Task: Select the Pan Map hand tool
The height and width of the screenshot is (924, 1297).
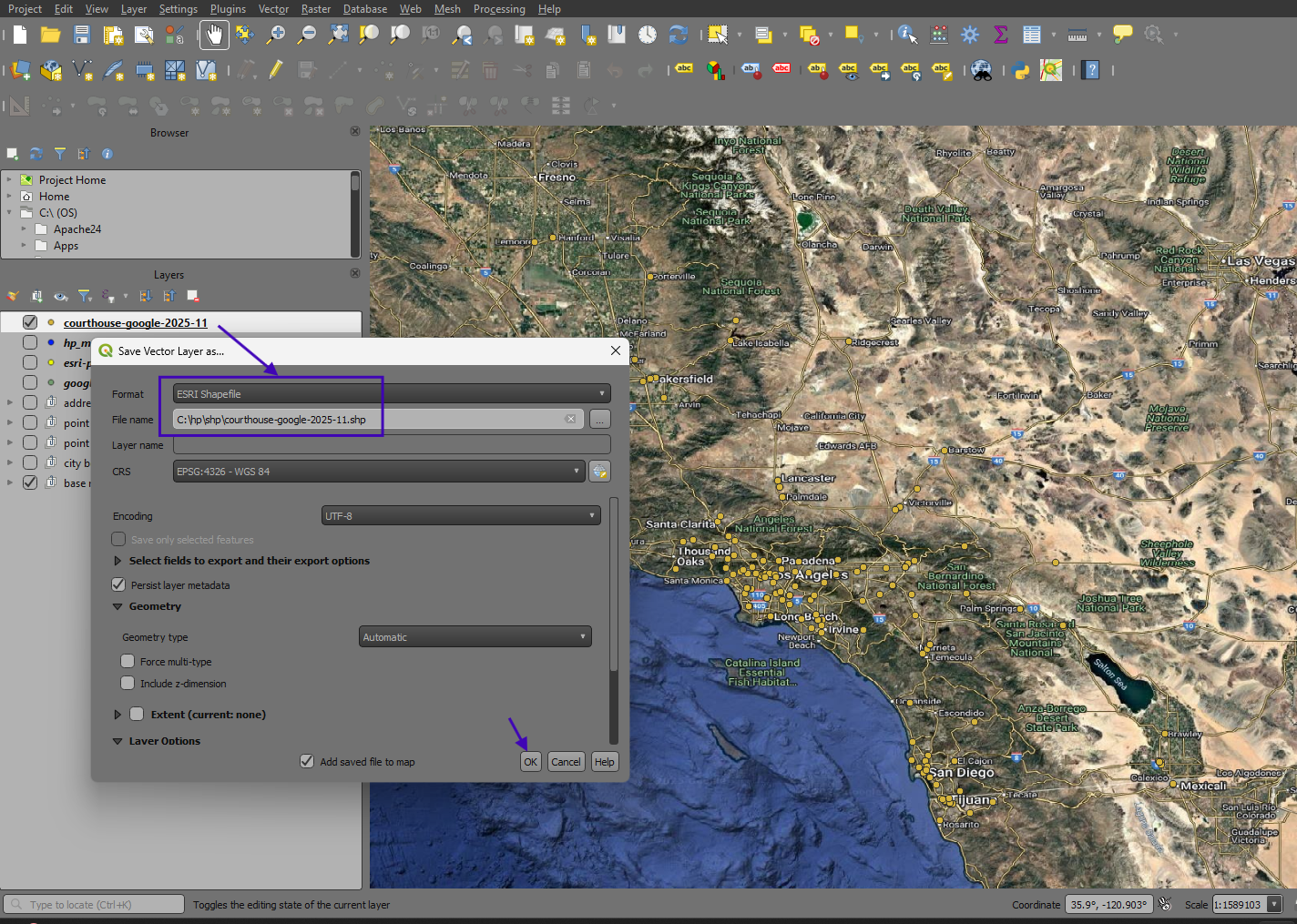Action: click(214, 36)
